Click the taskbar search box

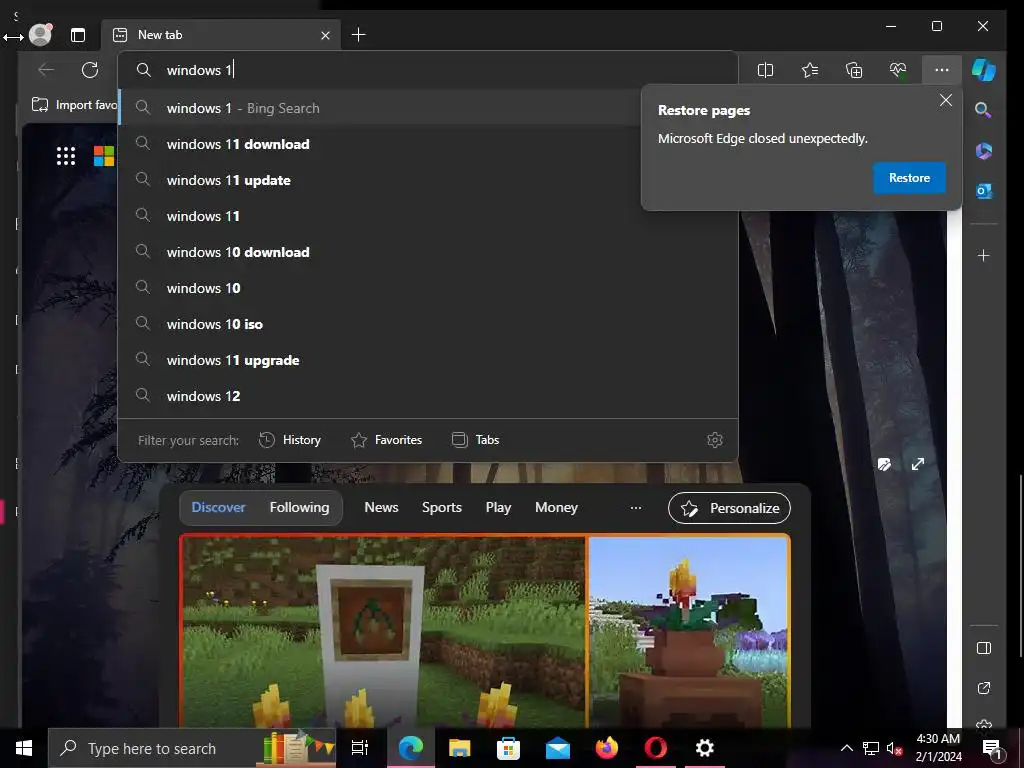click(192, 748)
